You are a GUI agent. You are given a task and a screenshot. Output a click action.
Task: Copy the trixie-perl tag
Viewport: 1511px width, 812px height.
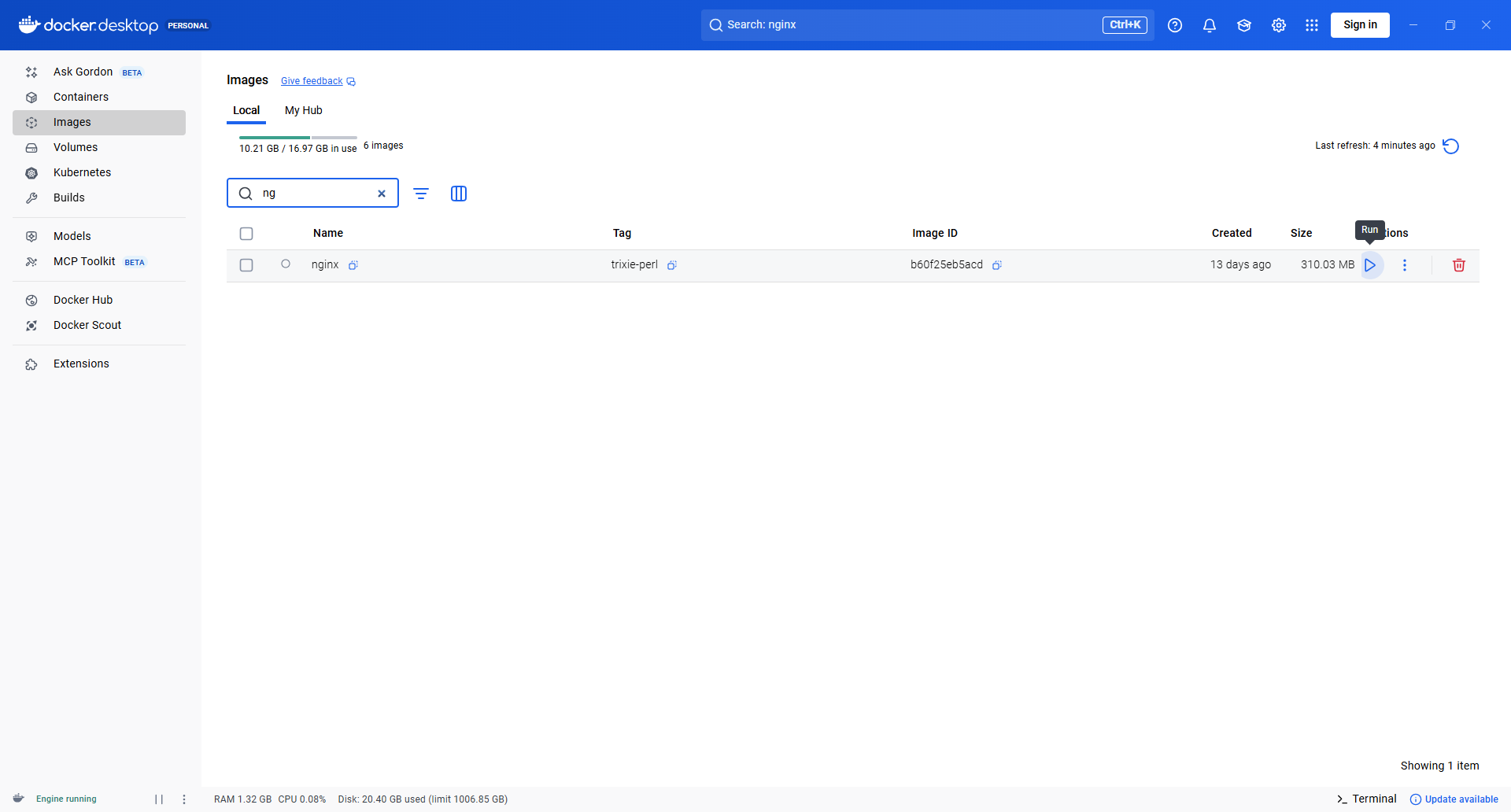point(672,265)
